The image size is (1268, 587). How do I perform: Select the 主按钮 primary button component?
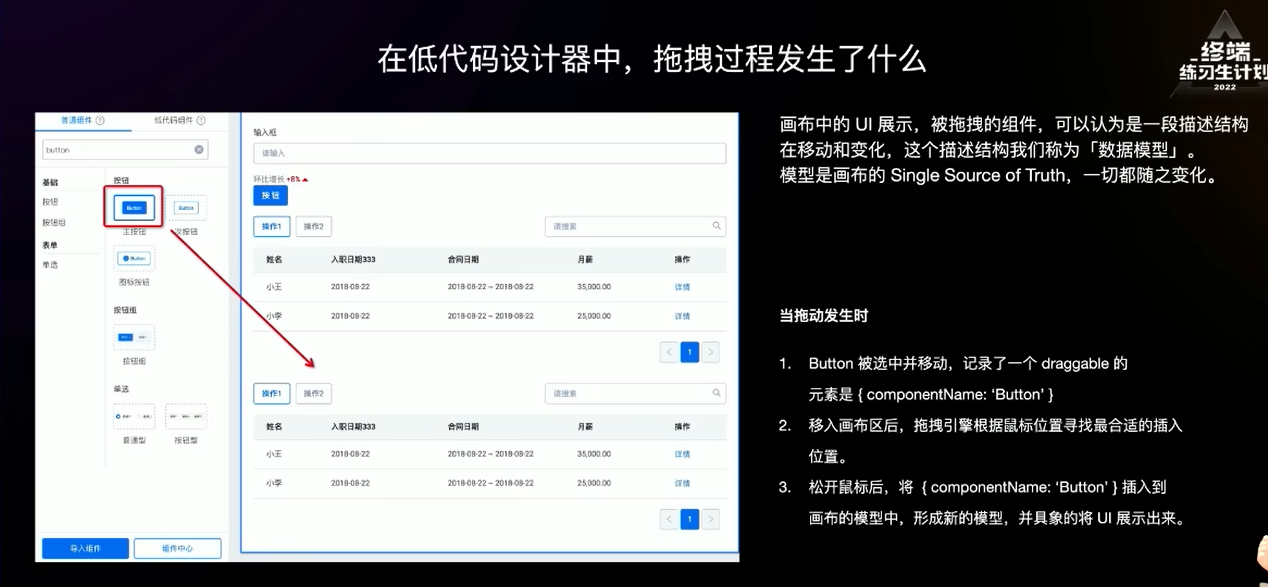coord(135,208)
